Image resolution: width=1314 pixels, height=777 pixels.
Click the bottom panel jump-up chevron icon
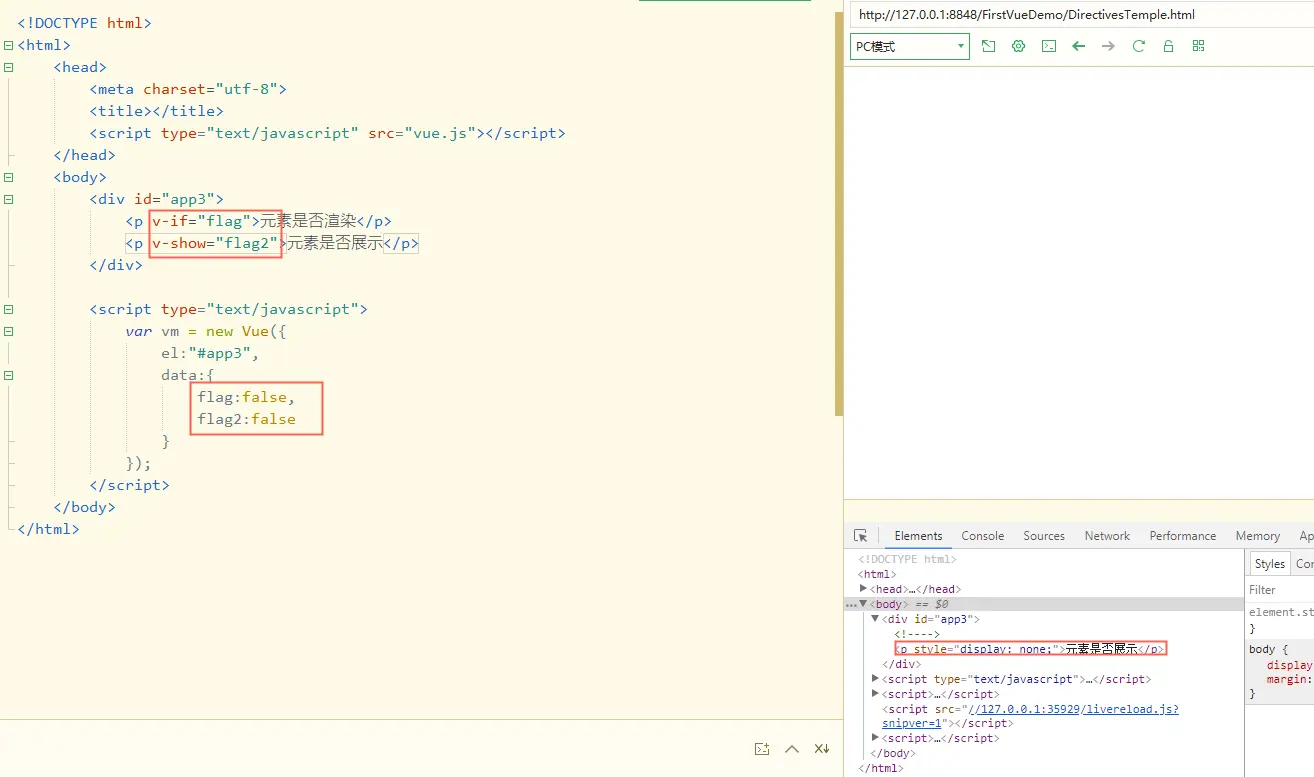tap(792, 749)
